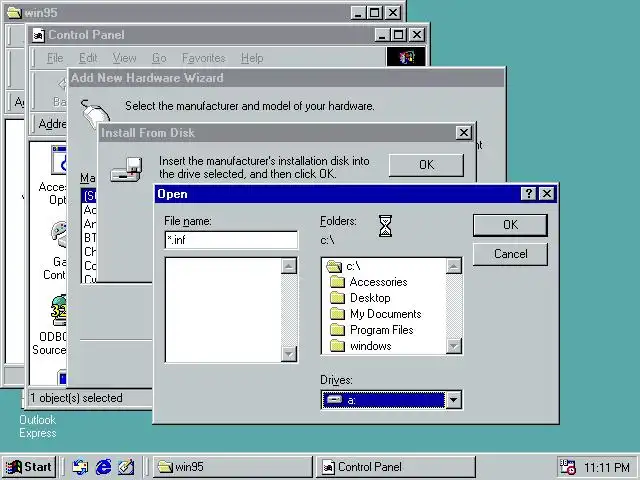Open the Drives dropdown showing a:
Viewport: 640px width, 480px height.
pos(391,400)
